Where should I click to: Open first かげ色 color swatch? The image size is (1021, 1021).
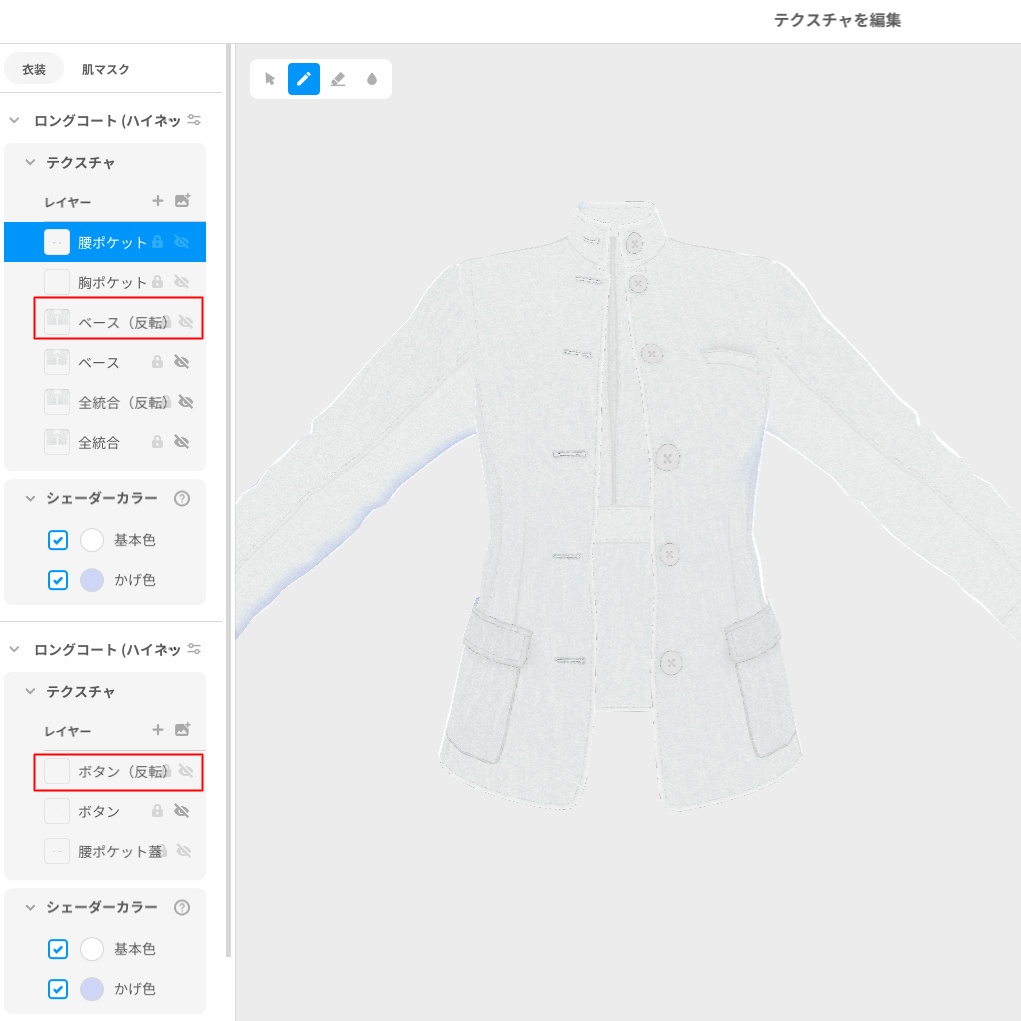[x=92, y=580]
